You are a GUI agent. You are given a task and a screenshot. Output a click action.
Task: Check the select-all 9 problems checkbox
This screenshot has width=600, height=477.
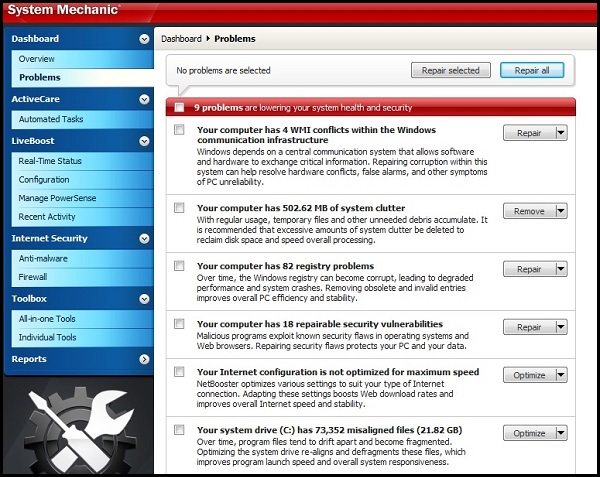click(x=179, y=107)
